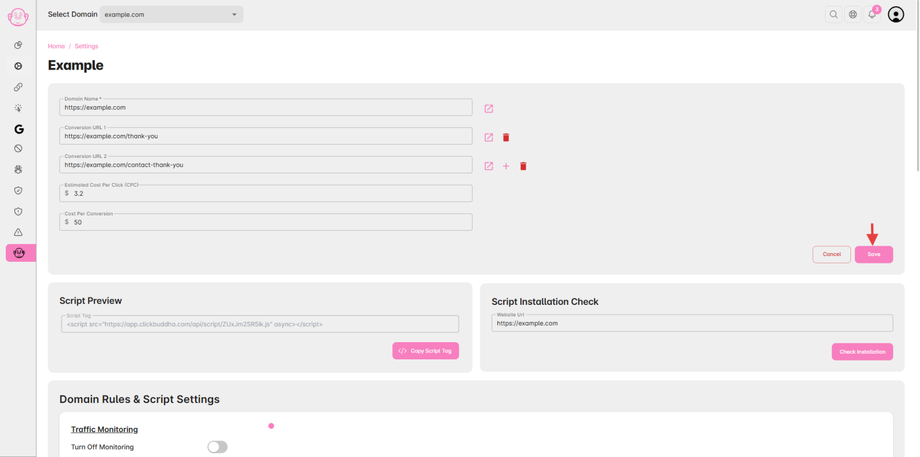Open the notifications bell
Screen dimensions: 920x457
point(872,15)
